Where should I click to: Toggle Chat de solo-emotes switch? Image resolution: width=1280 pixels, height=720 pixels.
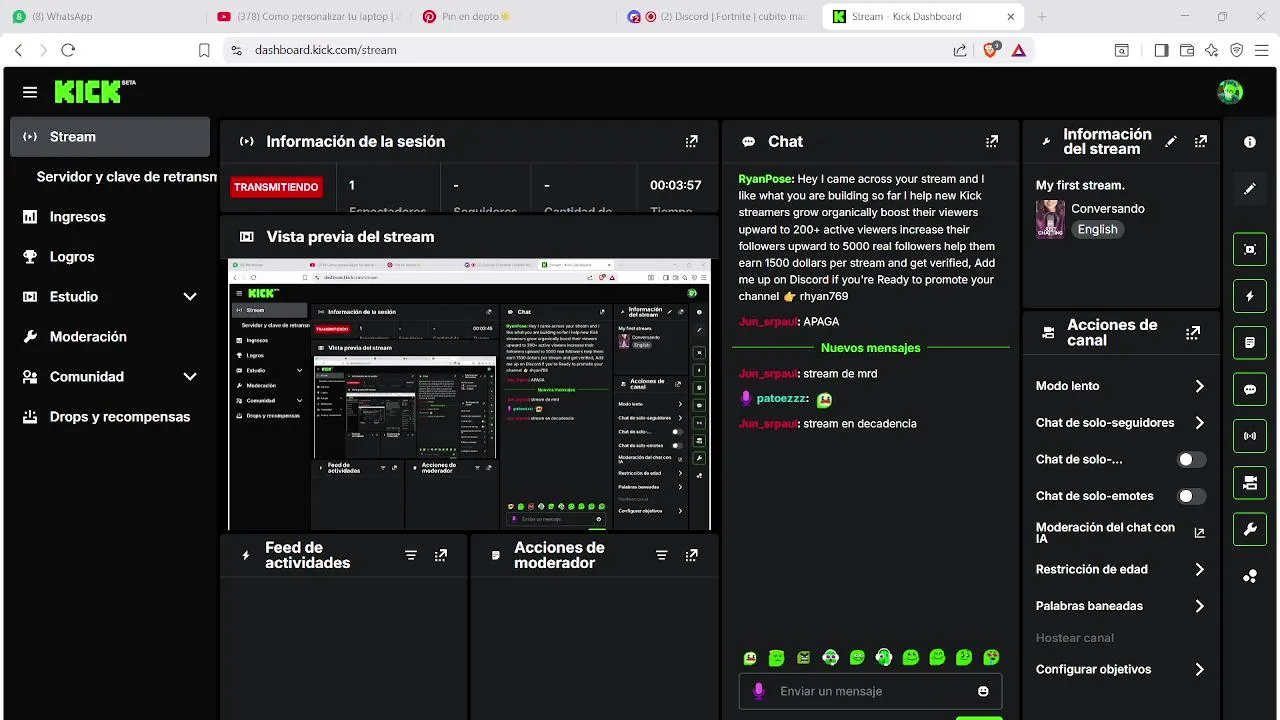[x=1191, y=496]
